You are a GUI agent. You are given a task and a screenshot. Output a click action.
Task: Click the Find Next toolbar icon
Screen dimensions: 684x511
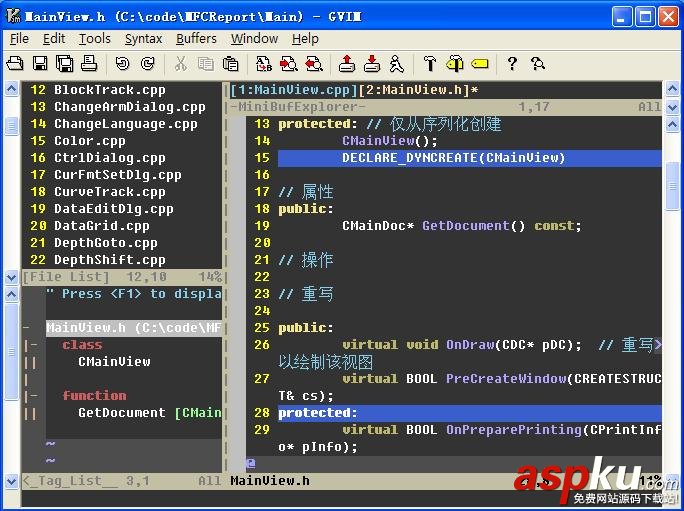point(289,64)
